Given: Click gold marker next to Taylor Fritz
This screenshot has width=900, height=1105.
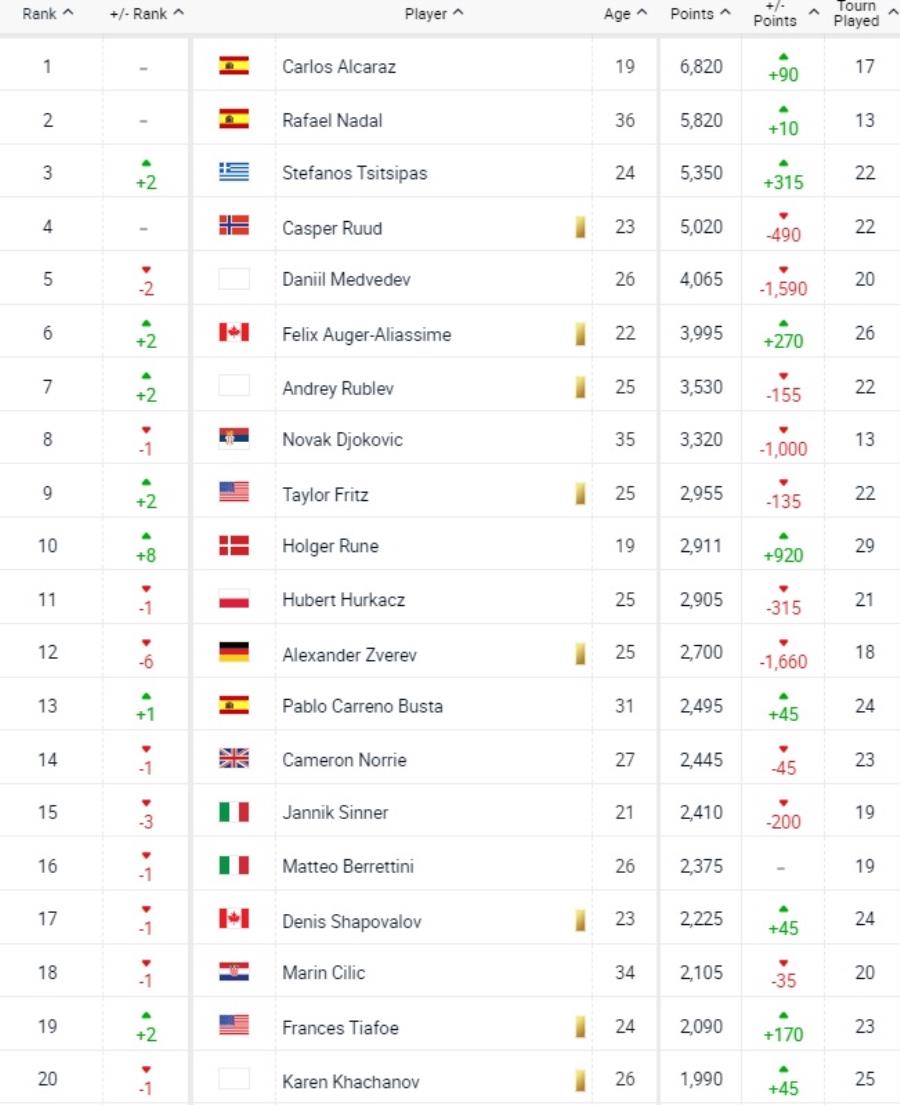Looking at the screenshot, I should click(x=580, y=493).
